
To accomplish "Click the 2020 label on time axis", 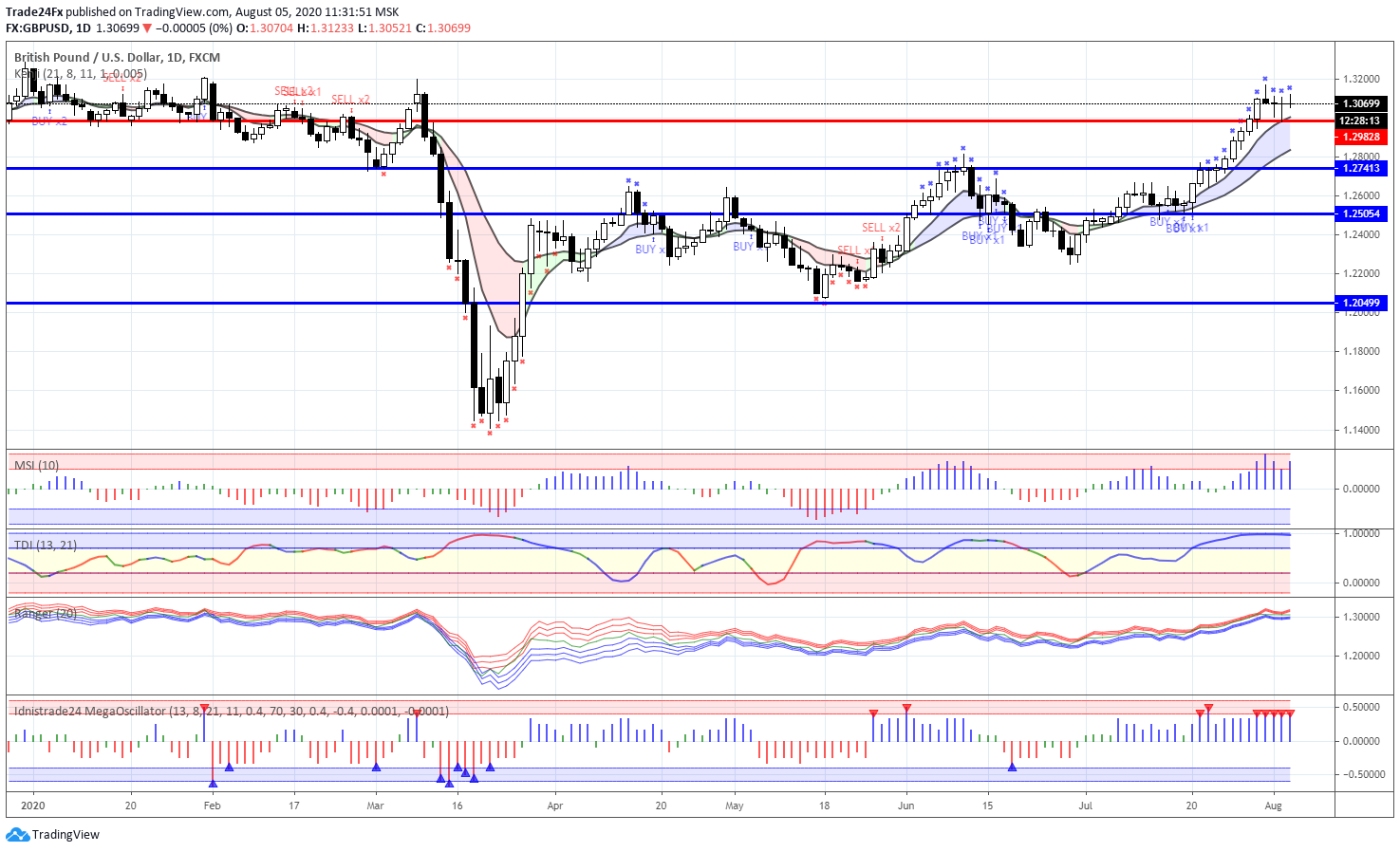I will [x=33, y=806].
